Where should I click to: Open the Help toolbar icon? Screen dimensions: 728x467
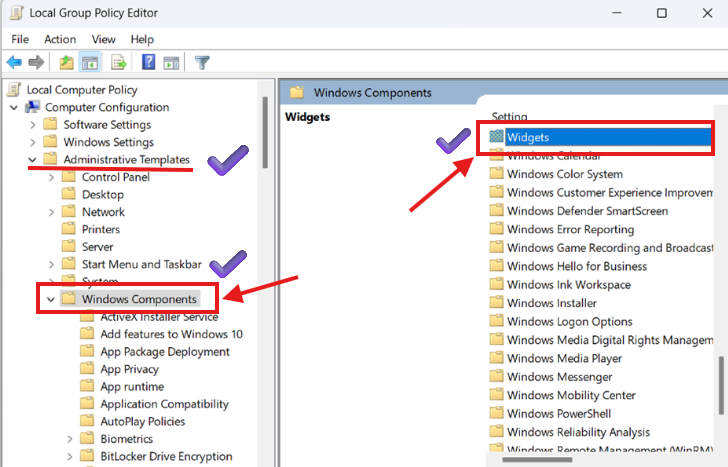click(x=149, y=62)
